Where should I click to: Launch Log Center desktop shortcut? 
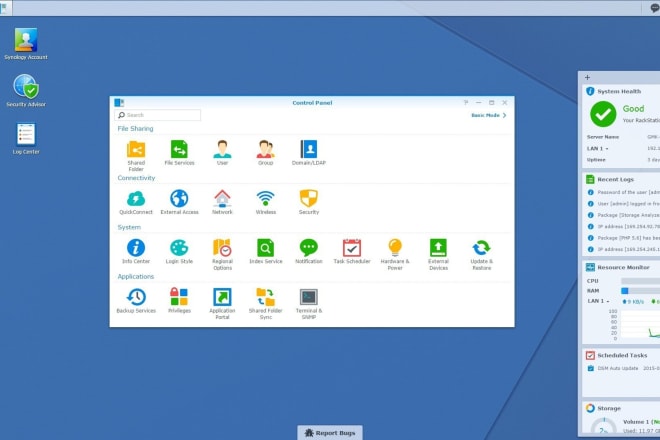coord(26,139)
